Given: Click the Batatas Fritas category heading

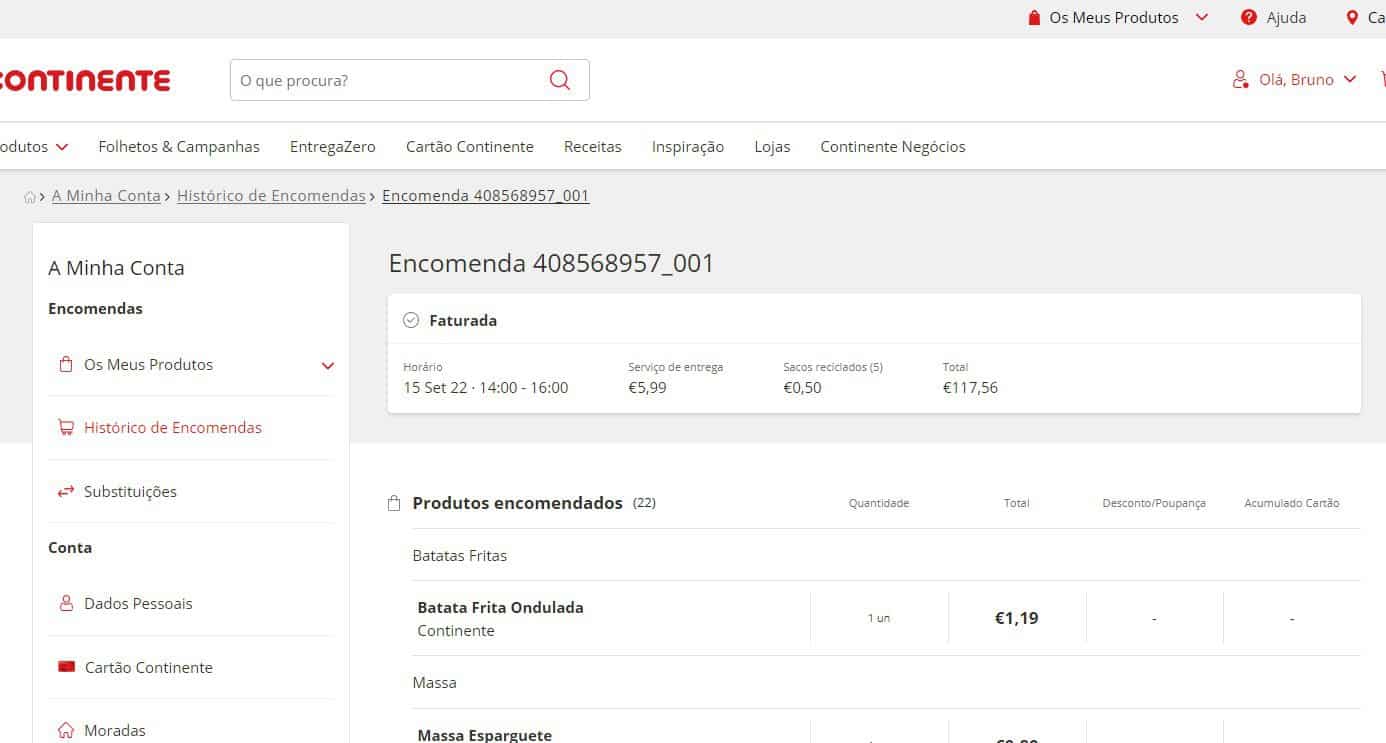Looking at the screenshot, I should 460,556.
